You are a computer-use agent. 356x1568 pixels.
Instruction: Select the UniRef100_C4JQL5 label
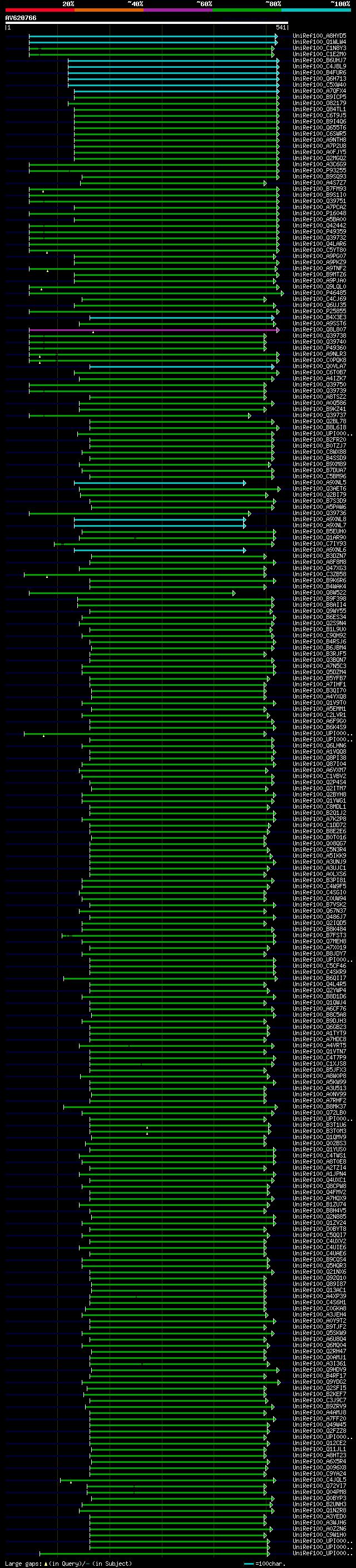[319, 1480]
